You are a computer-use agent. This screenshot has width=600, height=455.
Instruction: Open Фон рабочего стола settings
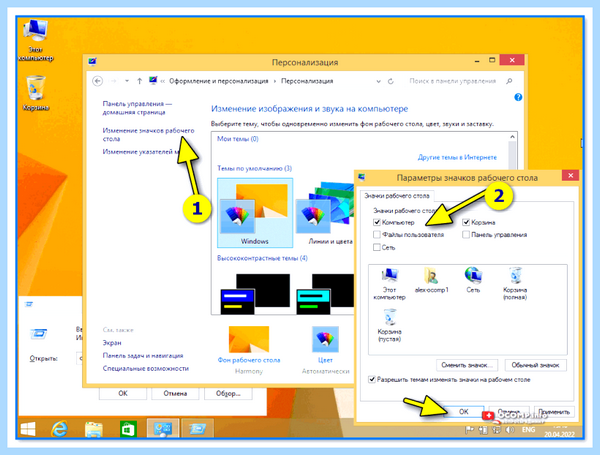point(249,344)
